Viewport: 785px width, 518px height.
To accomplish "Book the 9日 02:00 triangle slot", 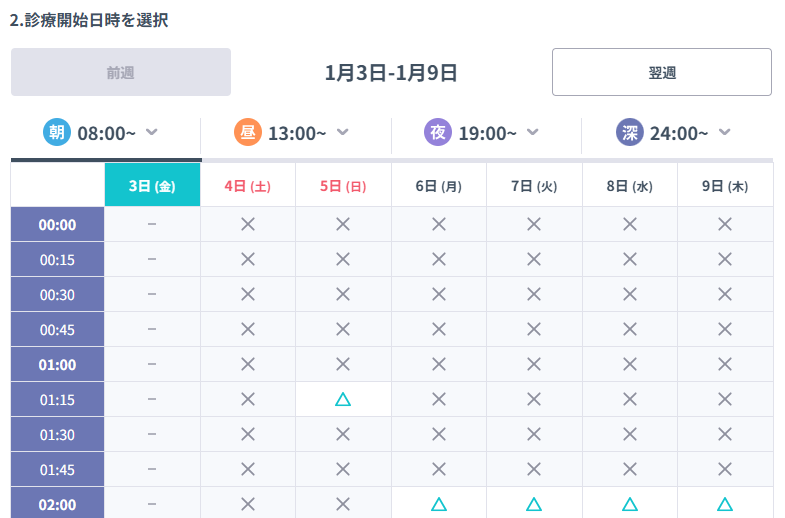I will [725, 504].
